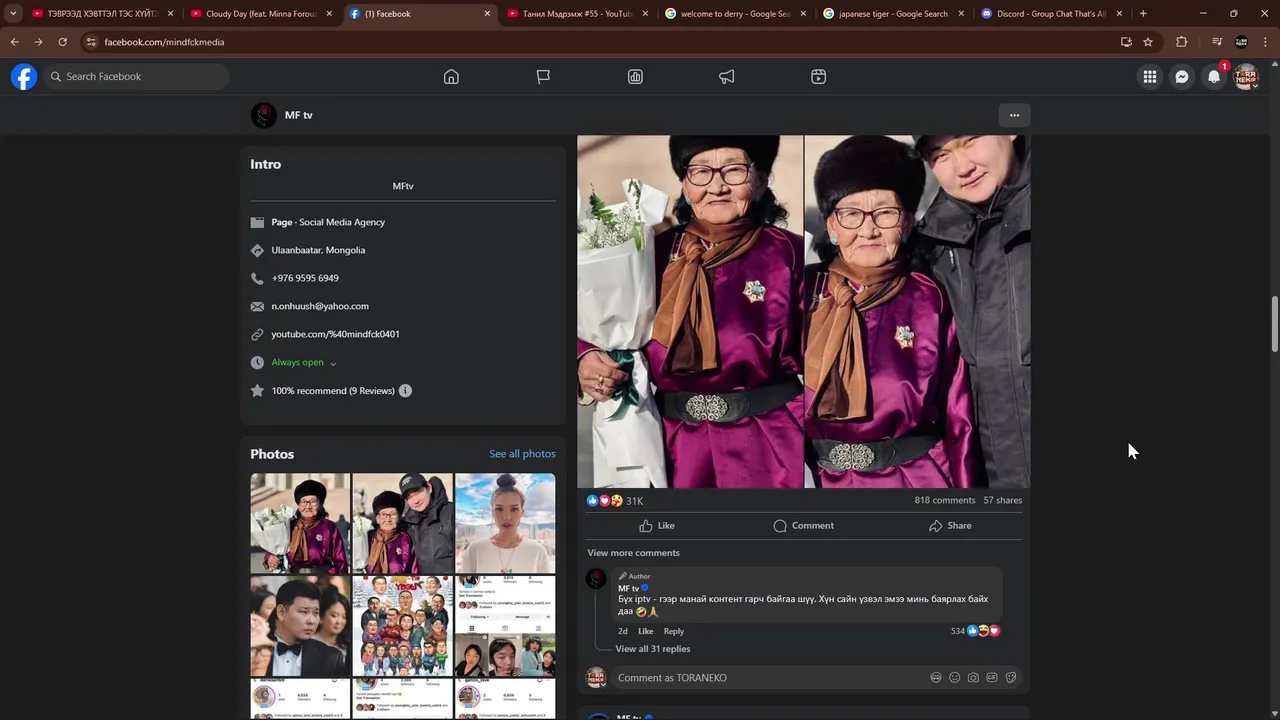Click the Search Facebook field
1280x720 pixels.
[x=136, y=77]
